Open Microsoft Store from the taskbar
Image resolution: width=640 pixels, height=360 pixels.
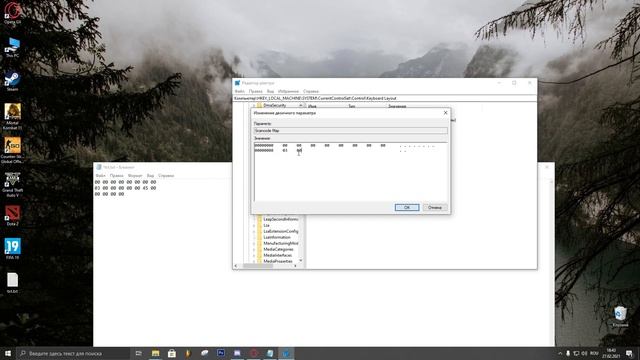click(x=172, y=353)
